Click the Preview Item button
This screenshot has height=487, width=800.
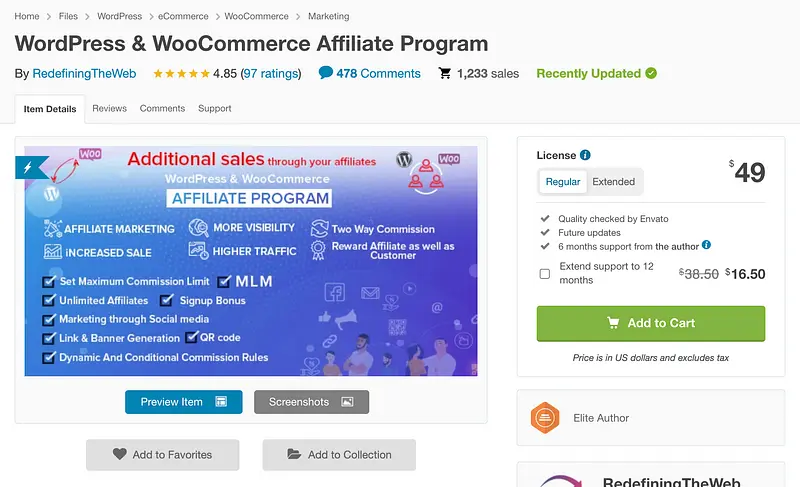[x=183, y=402]
